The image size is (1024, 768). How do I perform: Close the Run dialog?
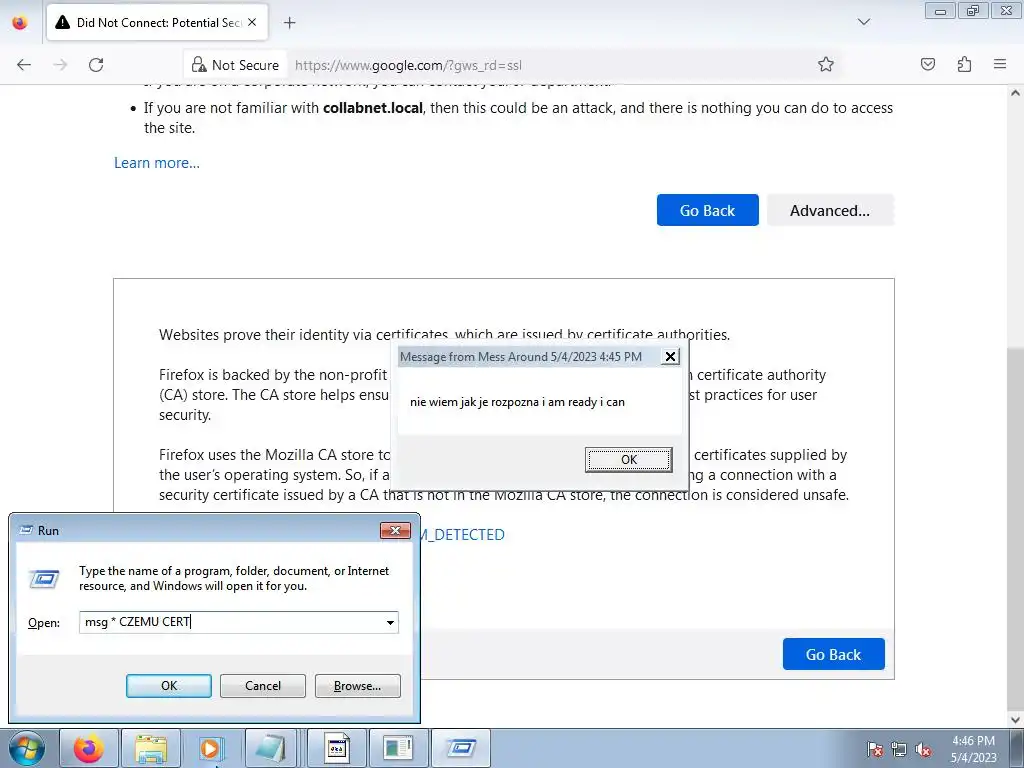395,530
